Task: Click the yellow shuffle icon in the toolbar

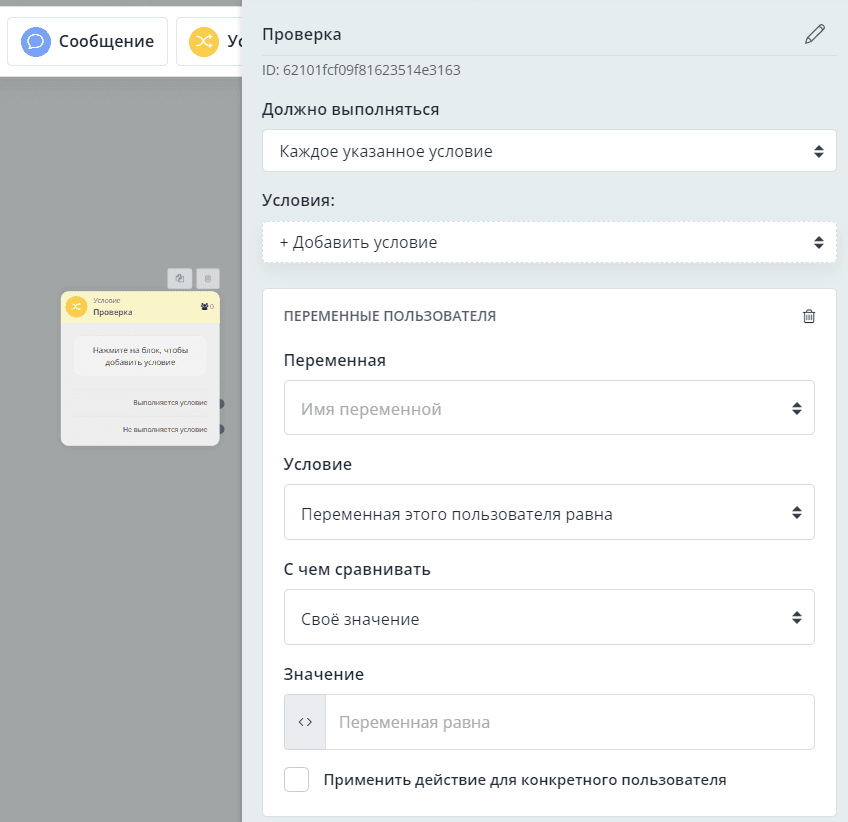Action: pos(204,41)
